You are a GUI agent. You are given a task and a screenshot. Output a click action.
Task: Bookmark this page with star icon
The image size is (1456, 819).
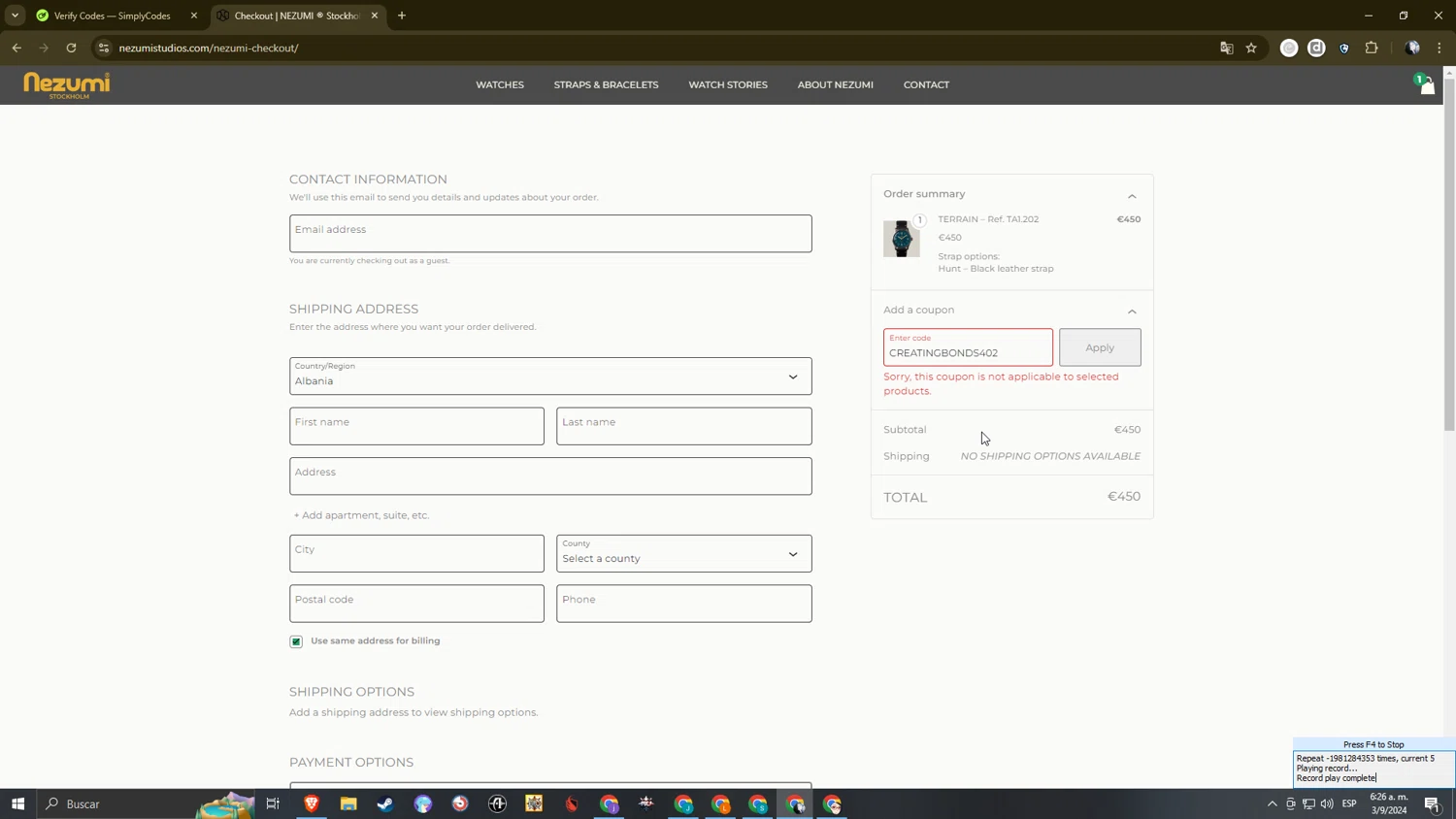coord(1251,48)
